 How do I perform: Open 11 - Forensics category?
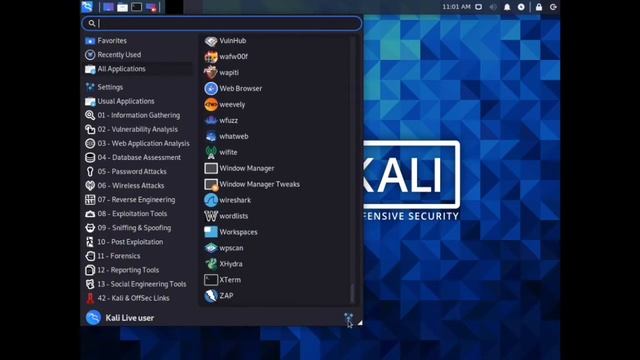[138, 256]
